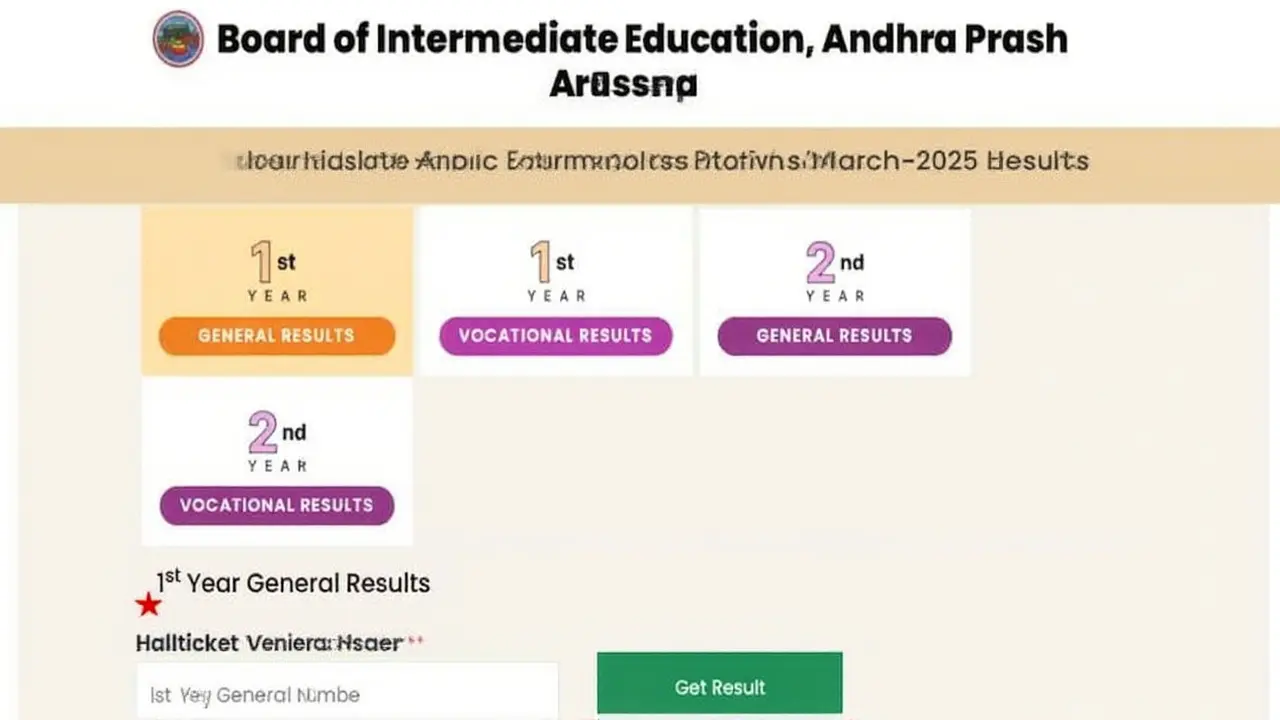The image size is (1280, 720).
Task: Click YEAR label in 2nd year Vocational card
Action: click(277, 466)
